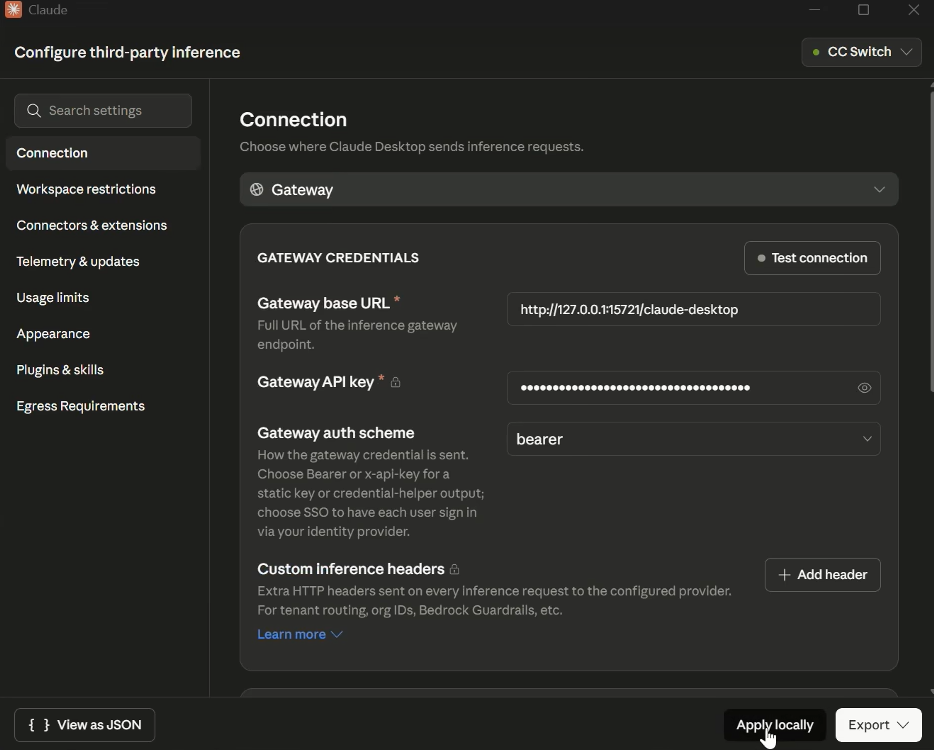Expand the Learn more chevron
The width and height of the screenshot is (934, 750).
click(x=337, y=634)
